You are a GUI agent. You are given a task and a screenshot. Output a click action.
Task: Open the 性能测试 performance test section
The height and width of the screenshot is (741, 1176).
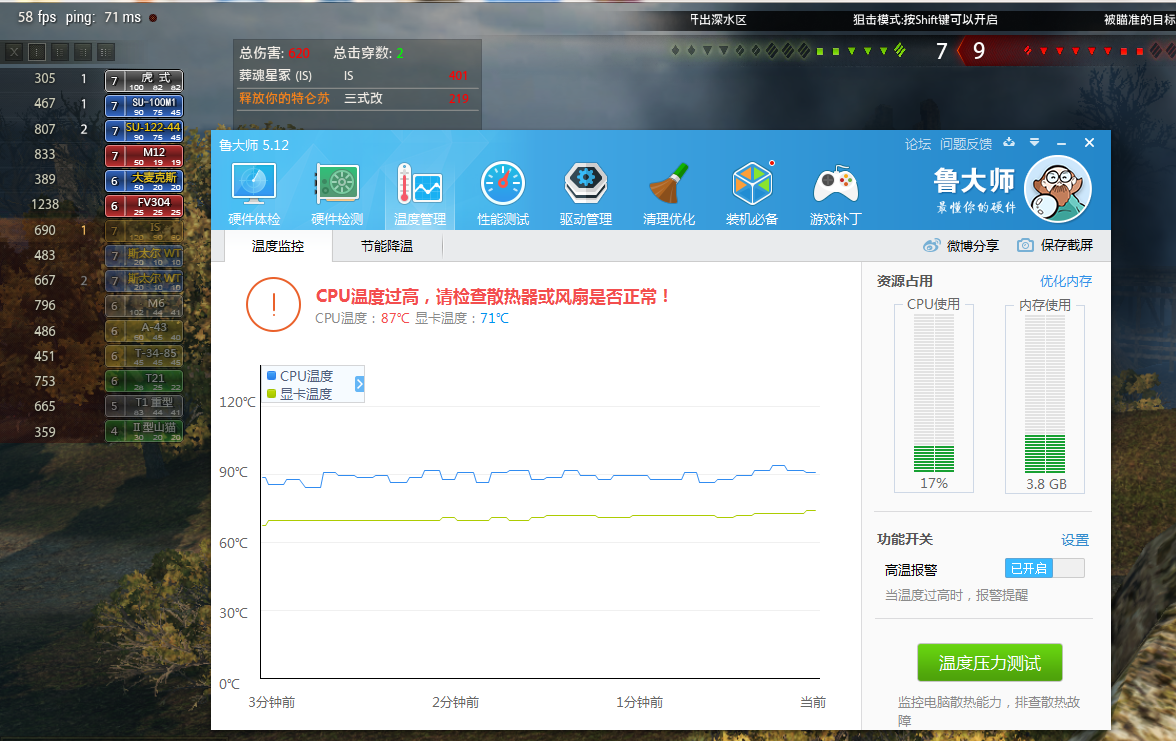(x=502, y=194)
